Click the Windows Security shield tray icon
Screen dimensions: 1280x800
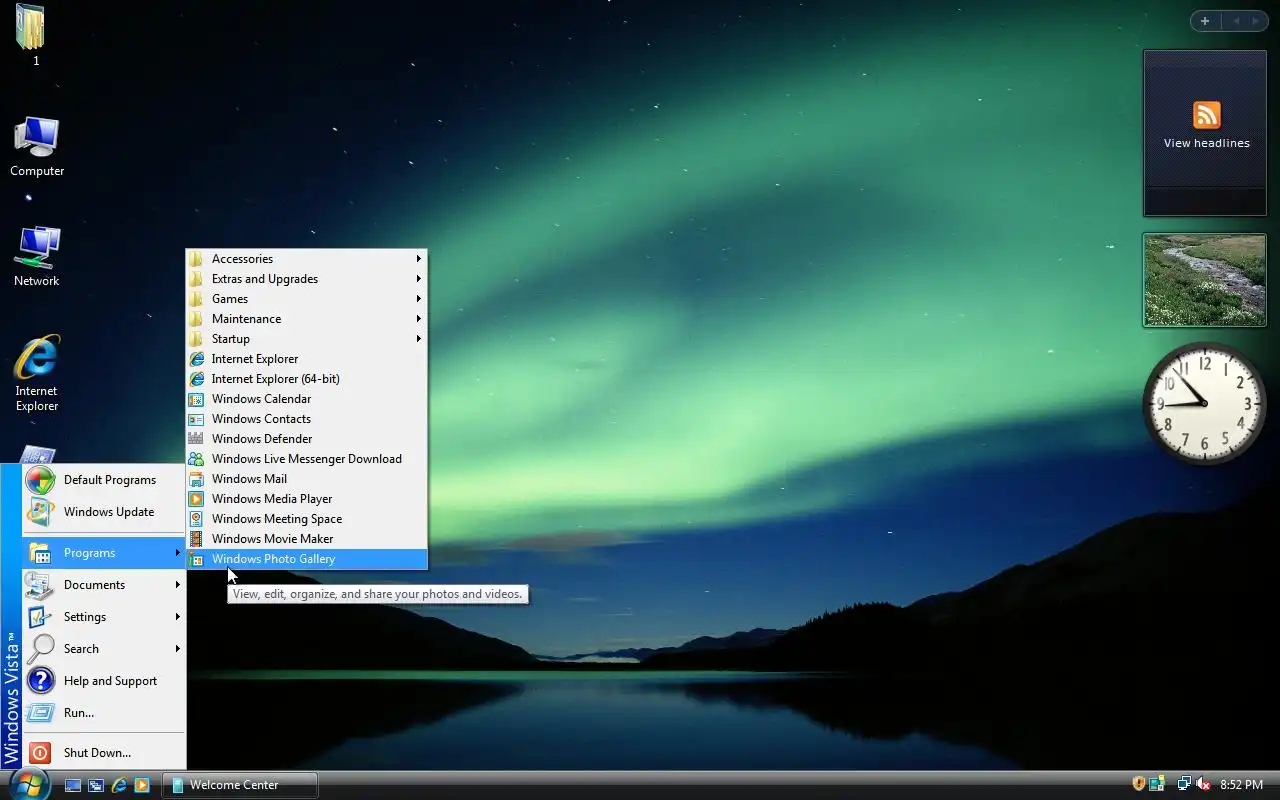(1138, 785)
